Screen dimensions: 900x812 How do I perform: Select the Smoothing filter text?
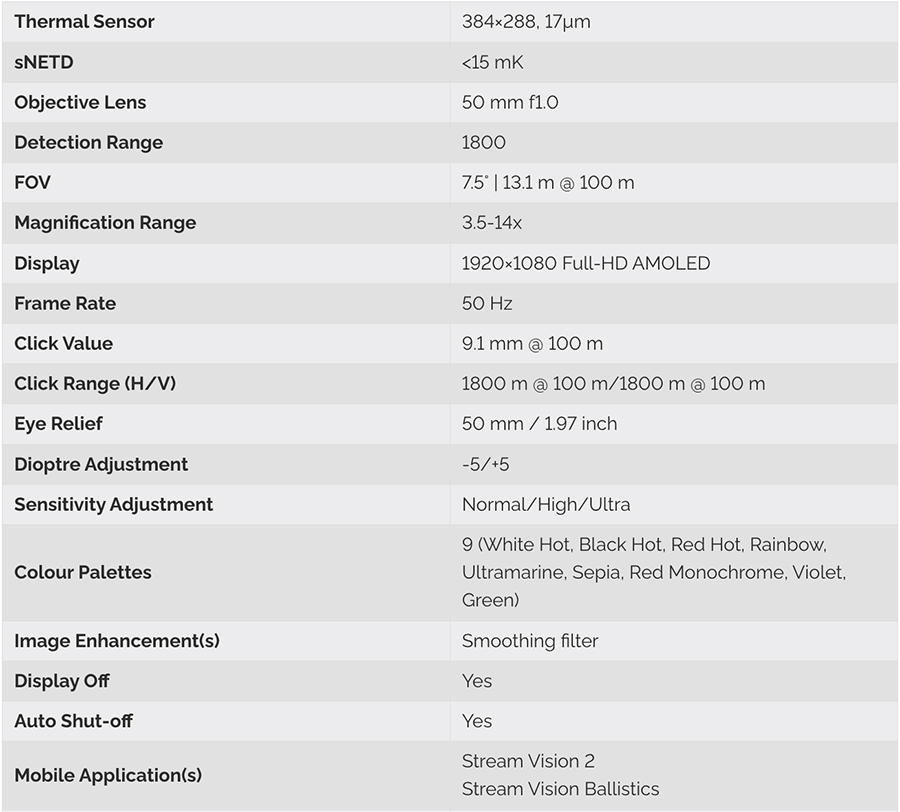pos(530,641)
